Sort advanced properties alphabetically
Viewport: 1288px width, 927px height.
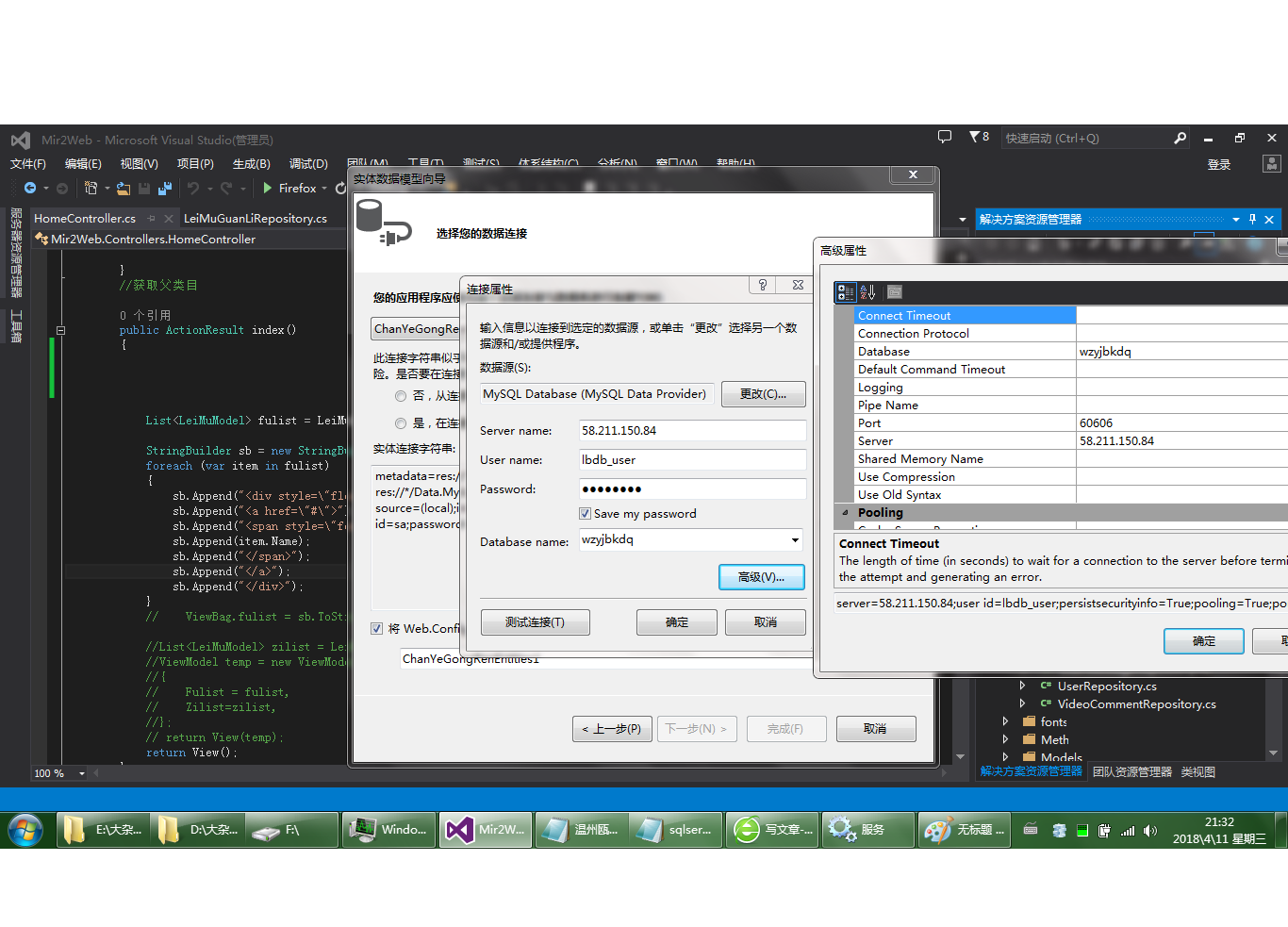867,292
